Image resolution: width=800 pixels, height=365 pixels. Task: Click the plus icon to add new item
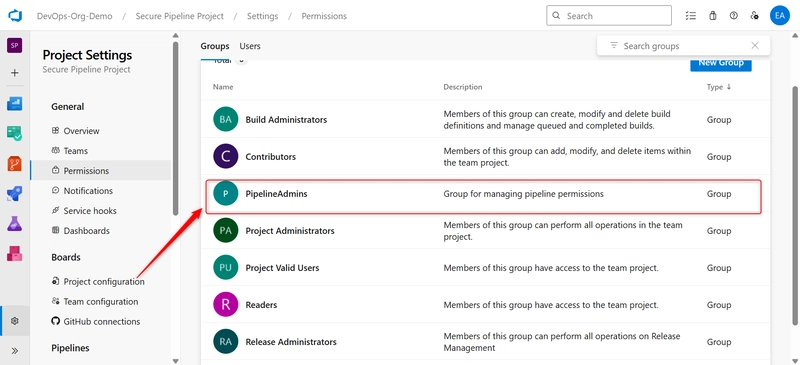pos(14,73)
